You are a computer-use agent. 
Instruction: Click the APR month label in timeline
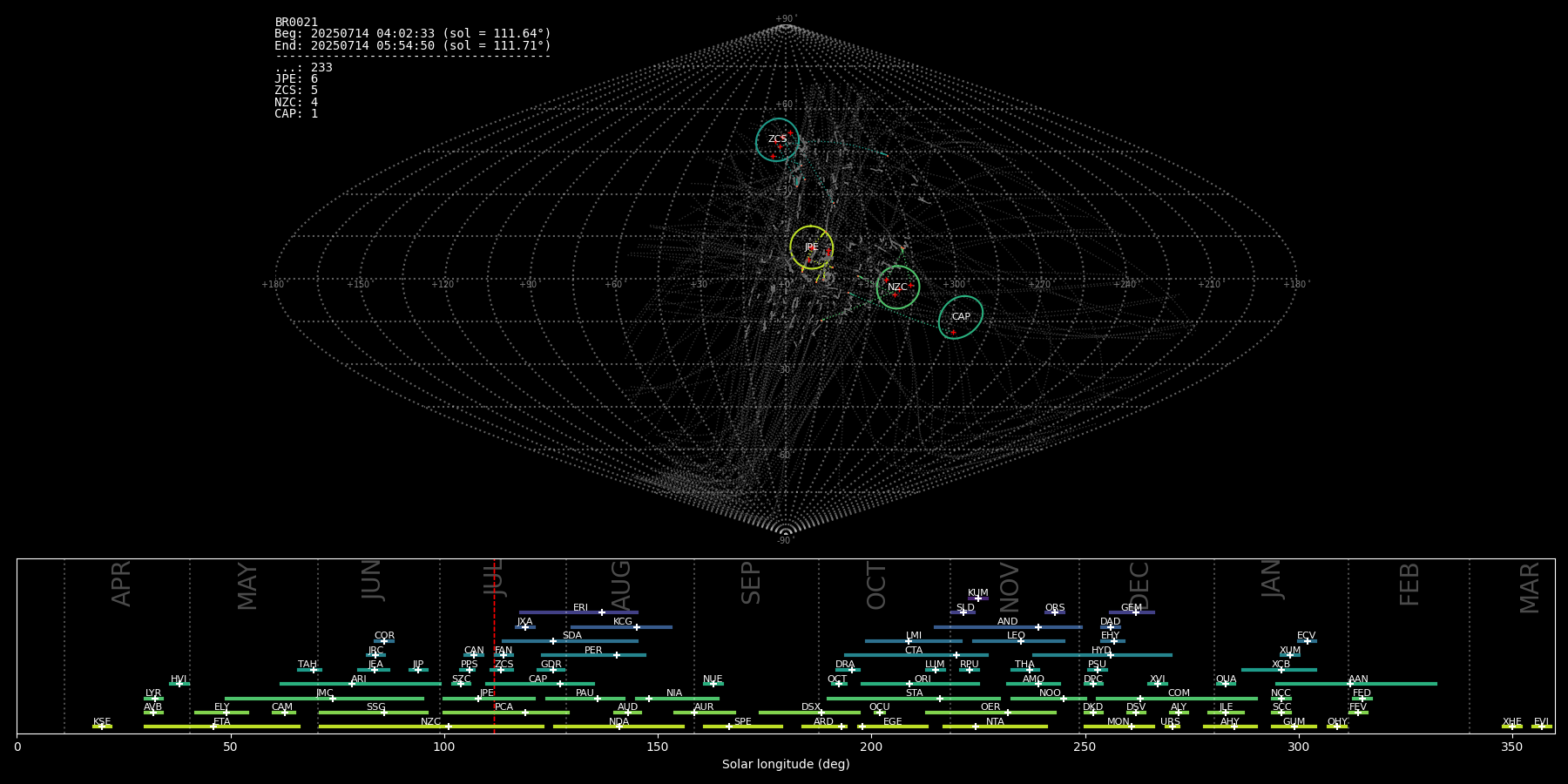point(121,584)
